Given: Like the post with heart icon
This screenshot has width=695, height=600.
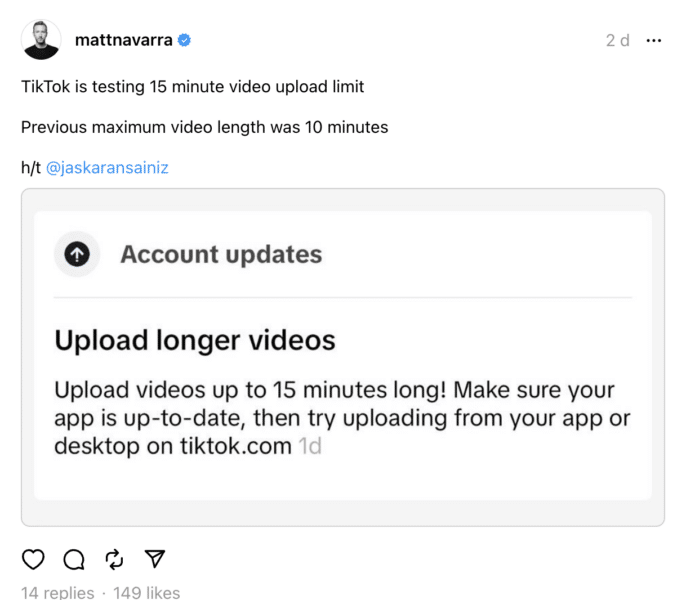Looking at the screenshot, I should (x=33, y=559).
